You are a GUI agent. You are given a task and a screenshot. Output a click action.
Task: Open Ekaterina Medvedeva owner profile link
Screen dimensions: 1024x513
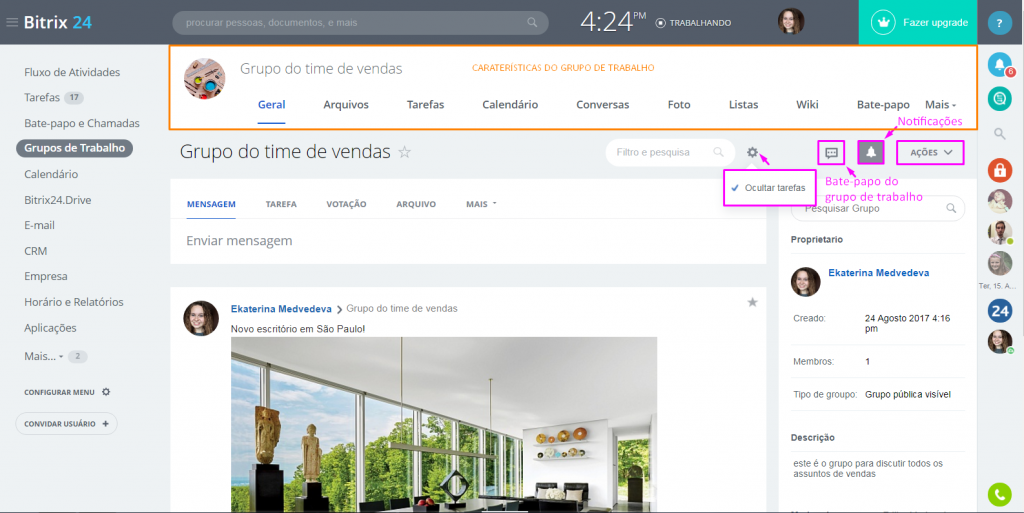[878, 273]
